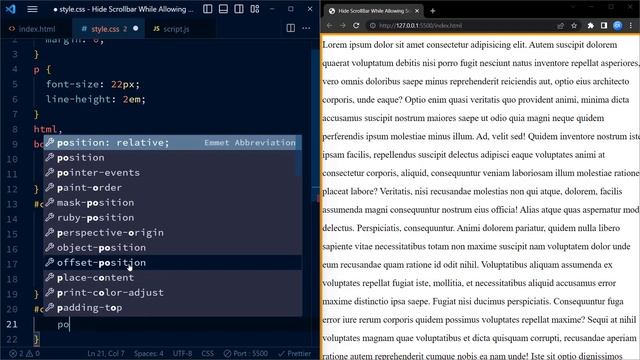Click the site information icon in the address bar

click(x=372, y=25)
